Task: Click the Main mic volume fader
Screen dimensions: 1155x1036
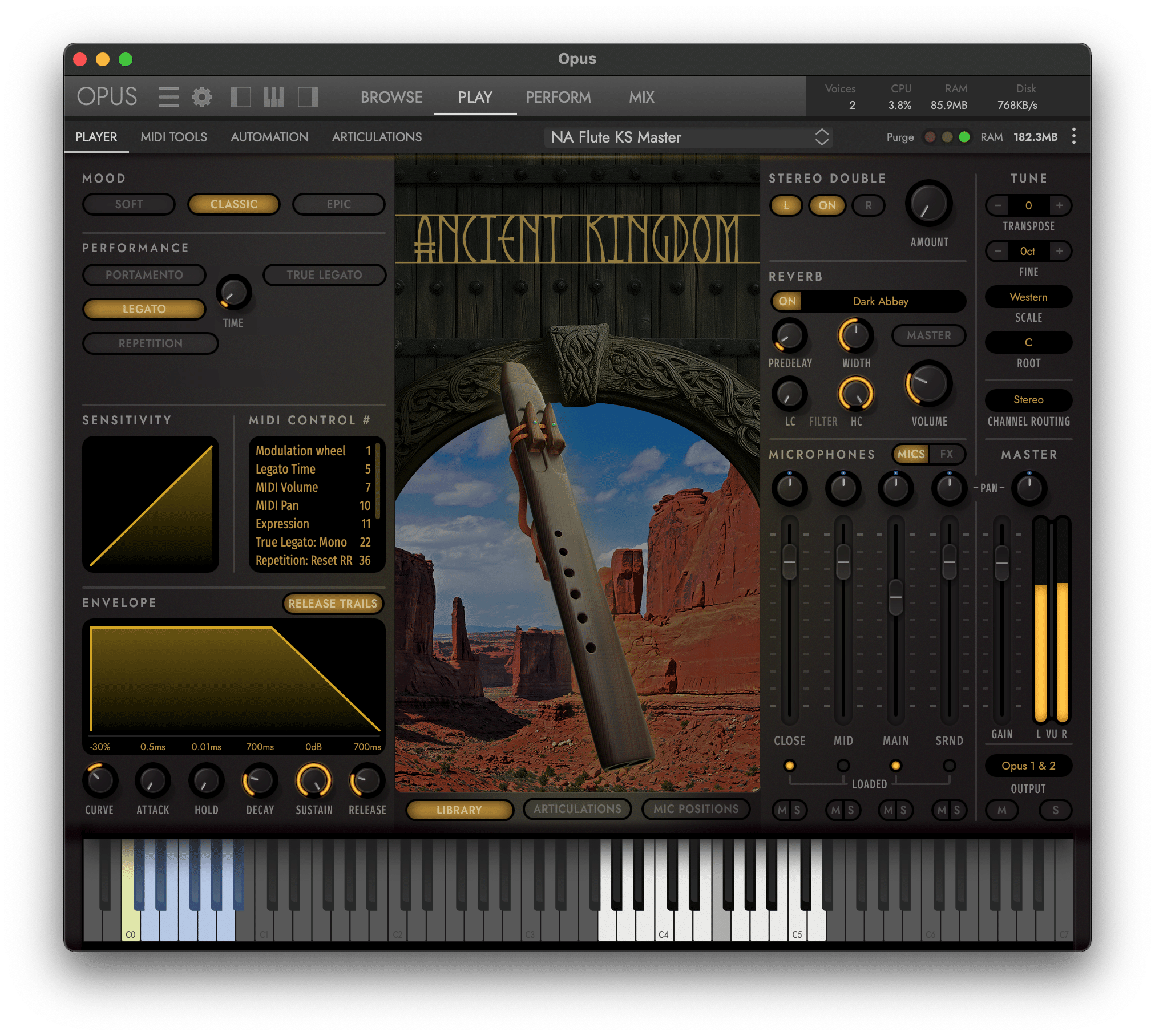Action: point(896,597)
